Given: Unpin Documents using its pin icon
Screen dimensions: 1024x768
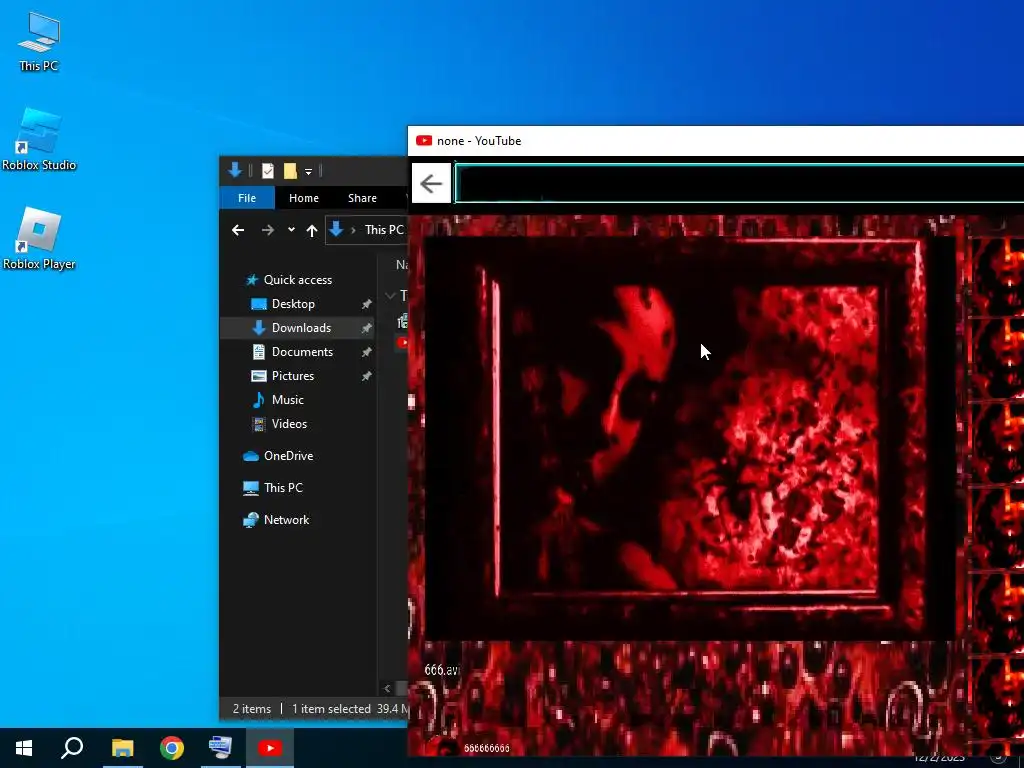Looking at the screenshot, I should coord(366,352).
